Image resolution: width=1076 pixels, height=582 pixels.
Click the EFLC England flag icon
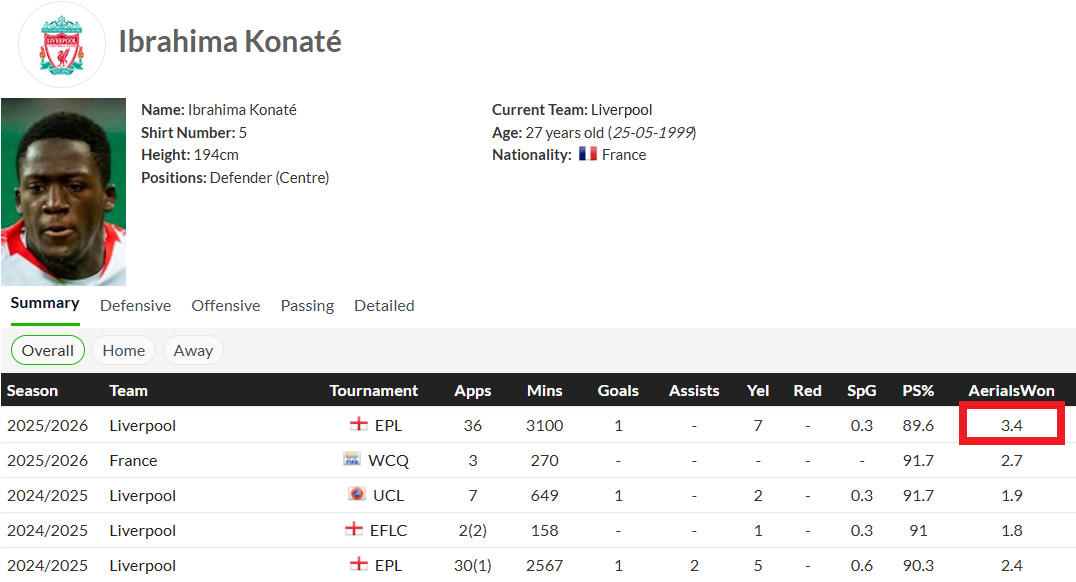tap(353, 528)
